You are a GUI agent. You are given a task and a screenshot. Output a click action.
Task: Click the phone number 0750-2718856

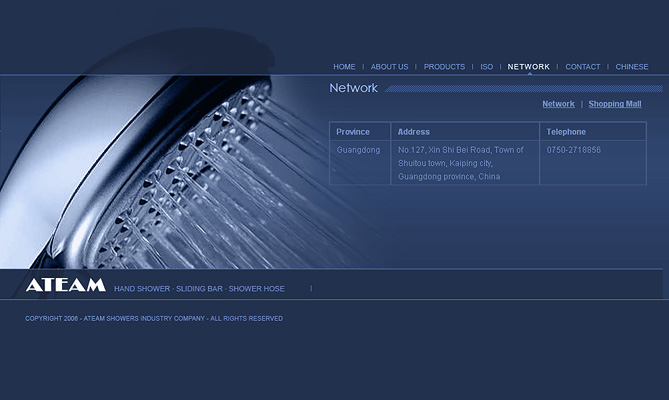pos(574,150)
